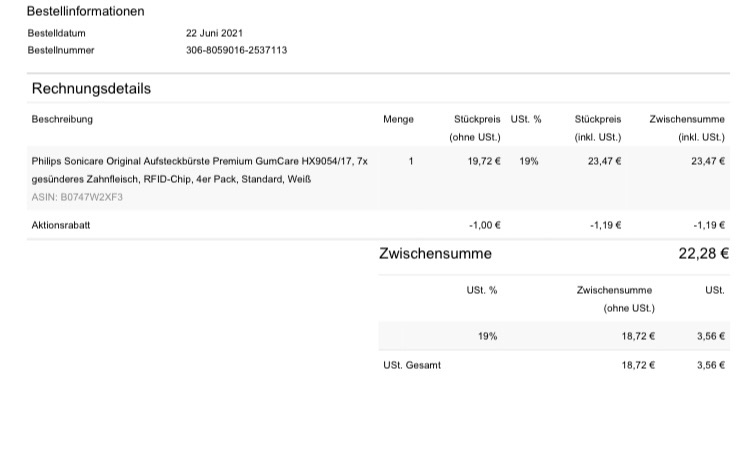Click the order number 306-8059016-2537113
Viewport: 753px width, 461px height.
point(236,50)
